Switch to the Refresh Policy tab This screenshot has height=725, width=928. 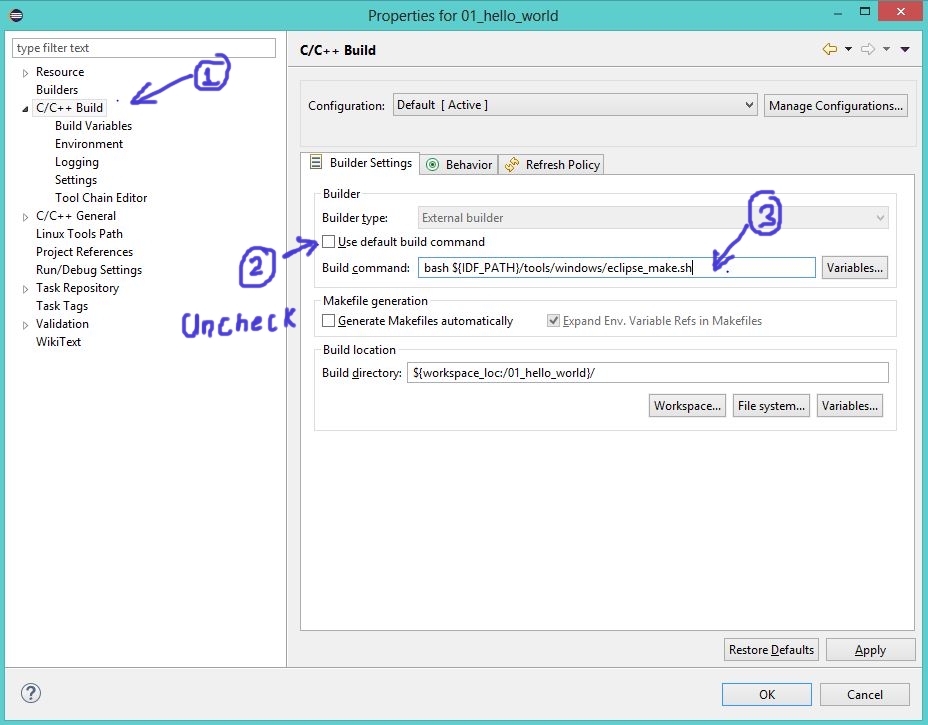[x=552, y=164]
